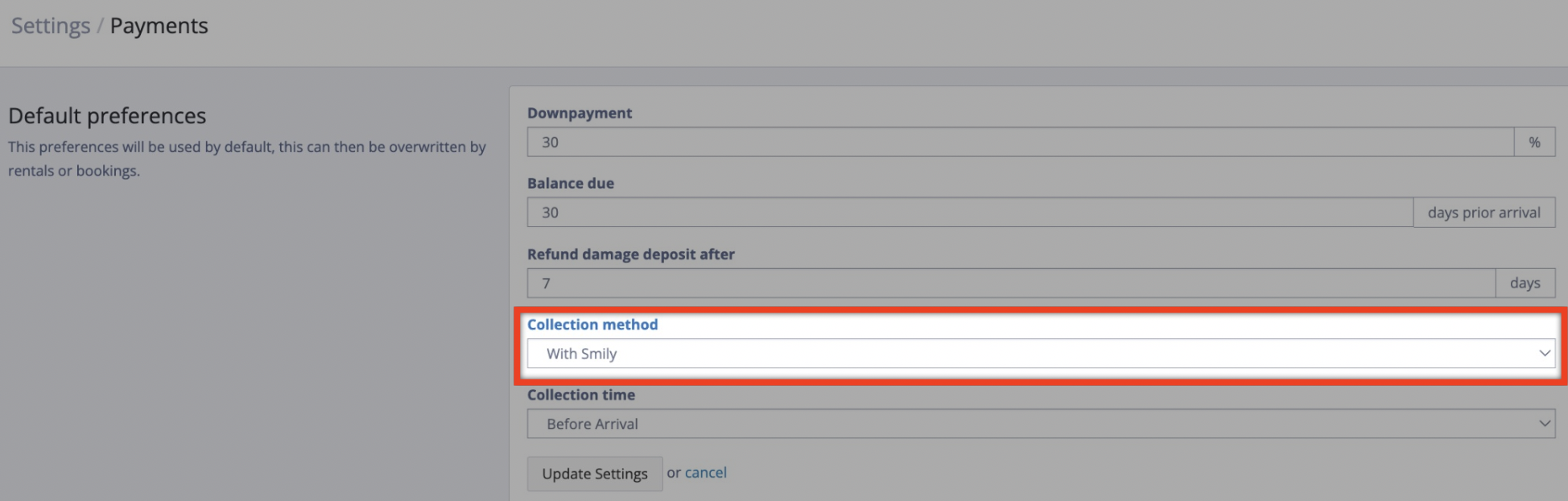
Task: Focus the Balance due input field
Action: point(970,213)
